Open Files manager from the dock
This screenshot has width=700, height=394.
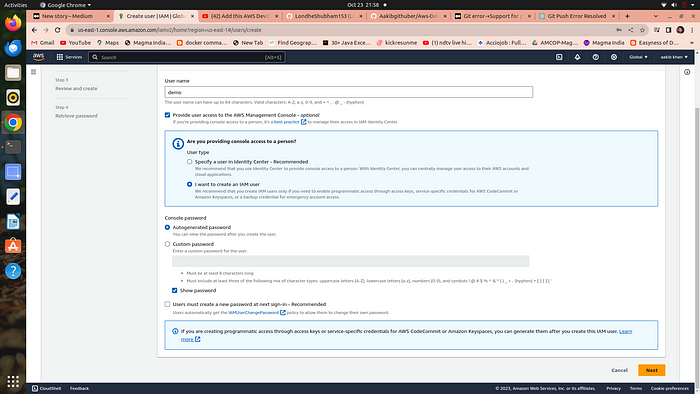(x=13, y=73)
